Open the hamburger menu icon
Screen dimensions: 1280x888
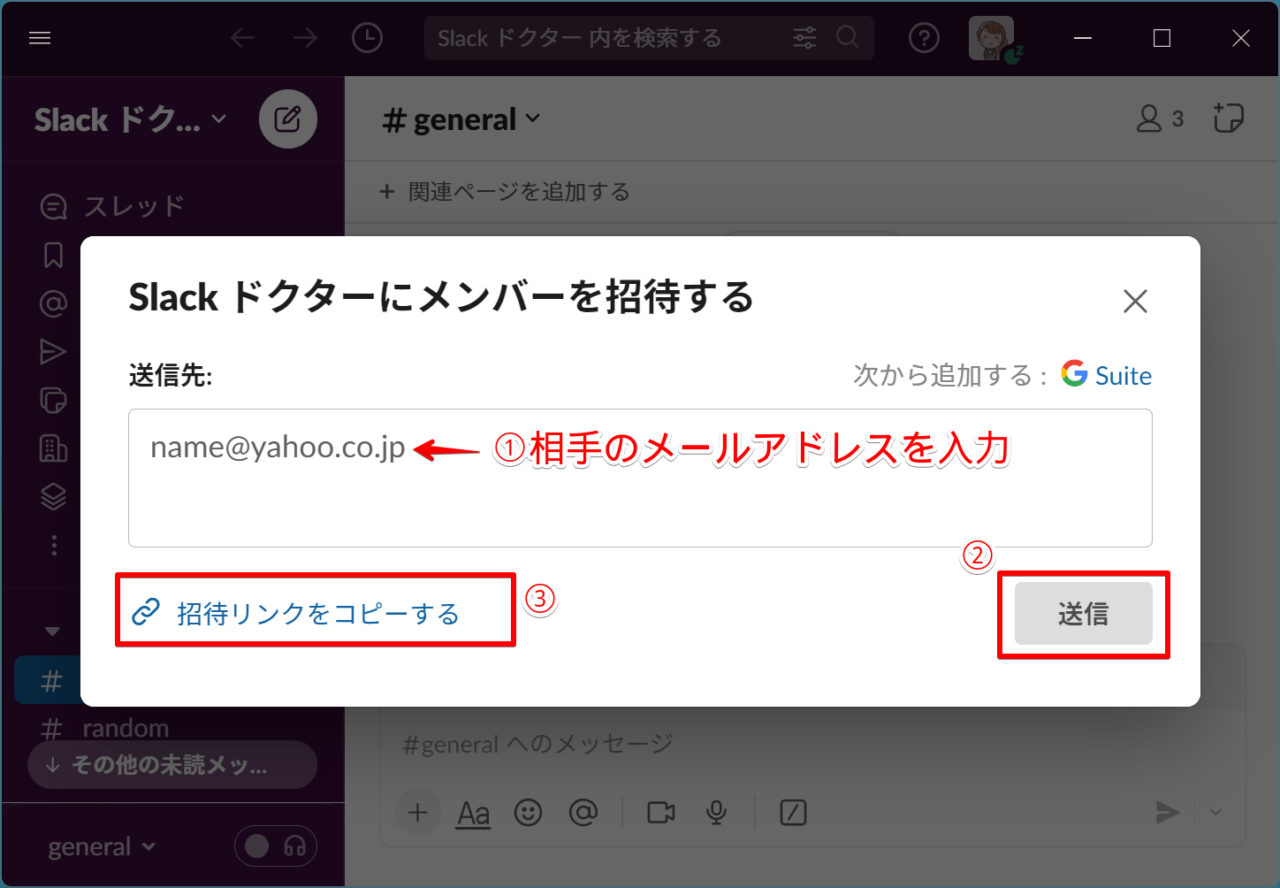coord(40,38)
